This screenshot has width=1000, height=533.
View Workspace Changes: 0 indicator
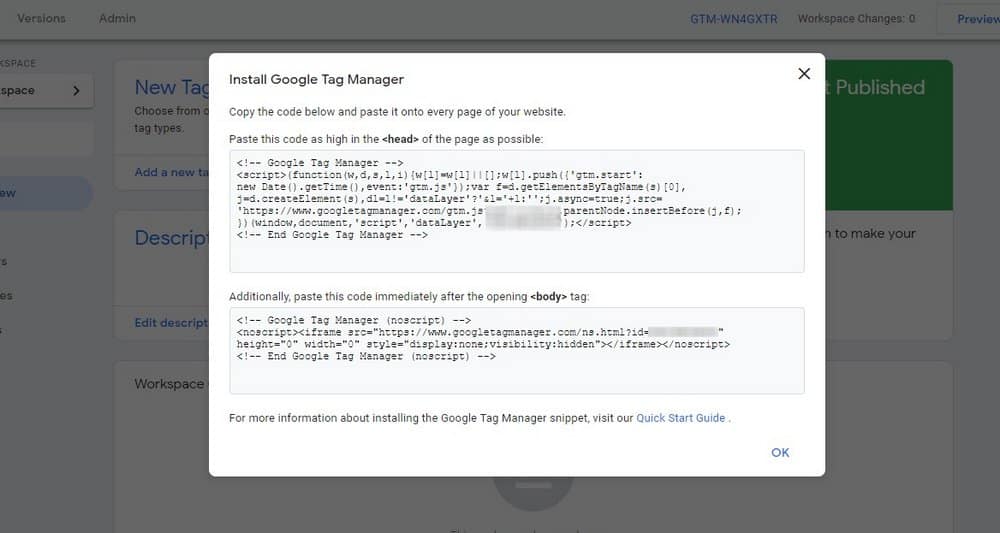pos(856,18)
